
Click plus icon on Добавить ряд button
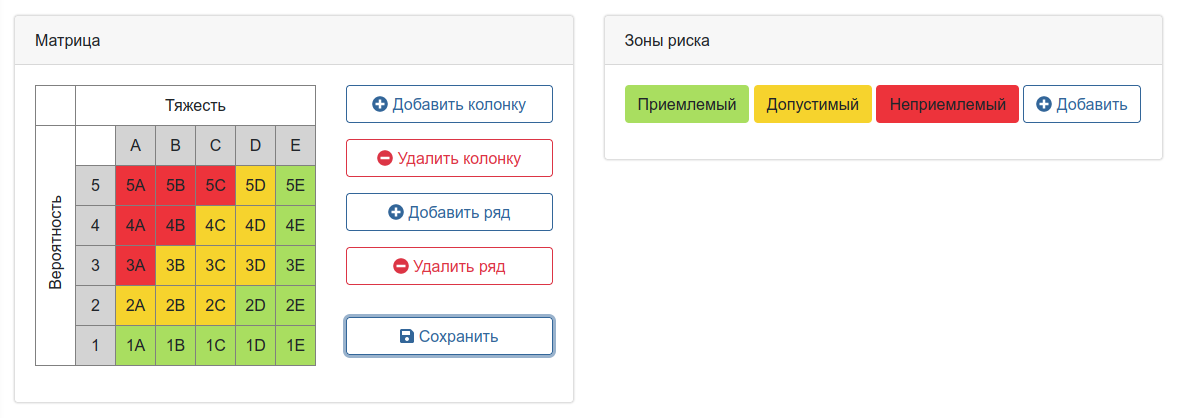coord(395,212)
